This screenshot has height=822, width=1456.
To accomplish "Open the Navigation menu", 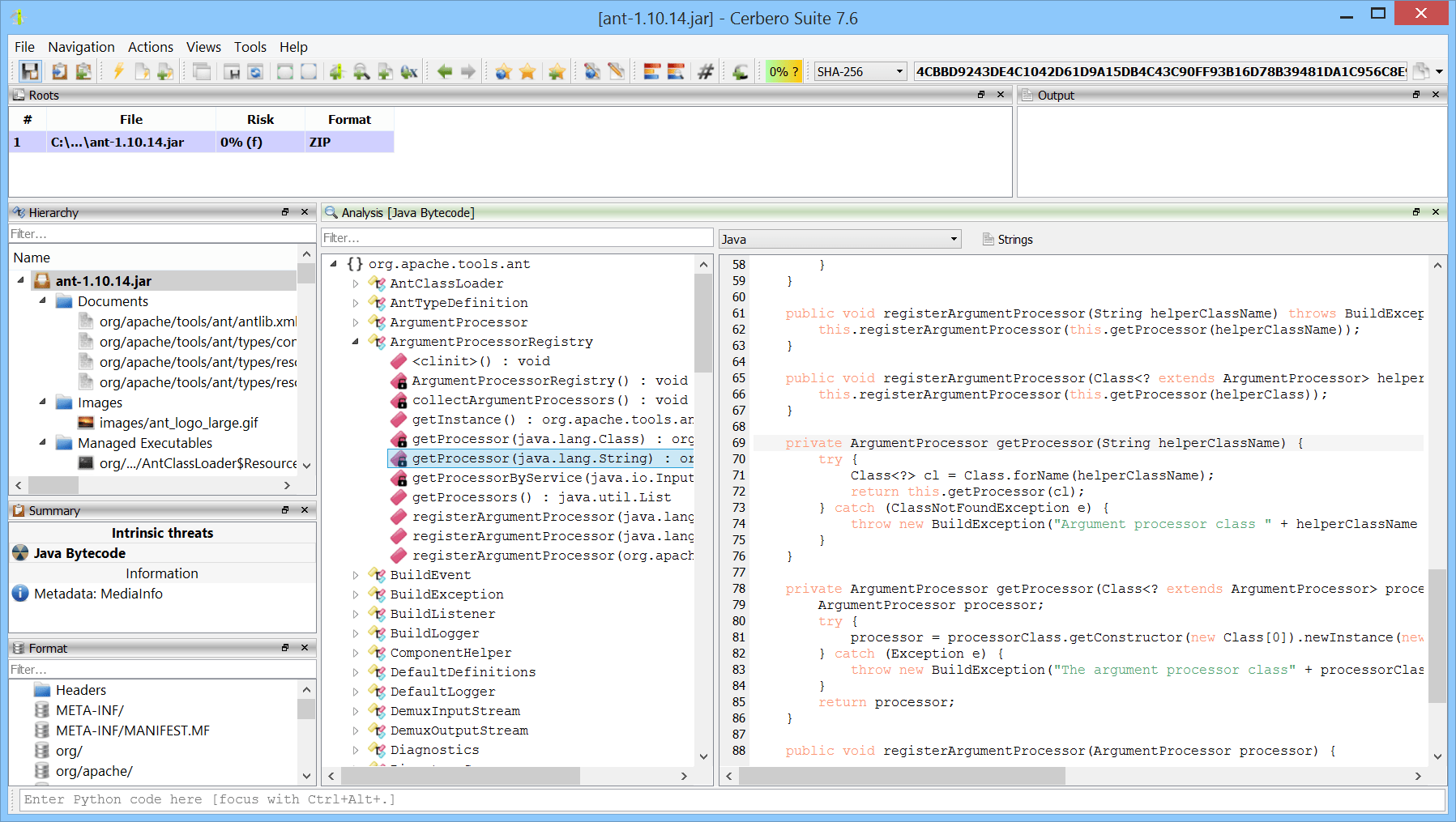I will click(x=81, y=47).
